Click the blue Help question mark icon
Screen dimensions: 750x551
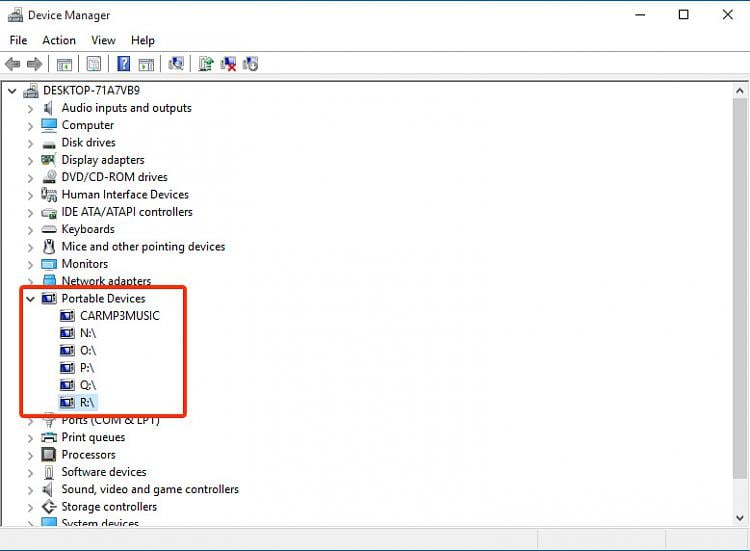click(123, 64)
